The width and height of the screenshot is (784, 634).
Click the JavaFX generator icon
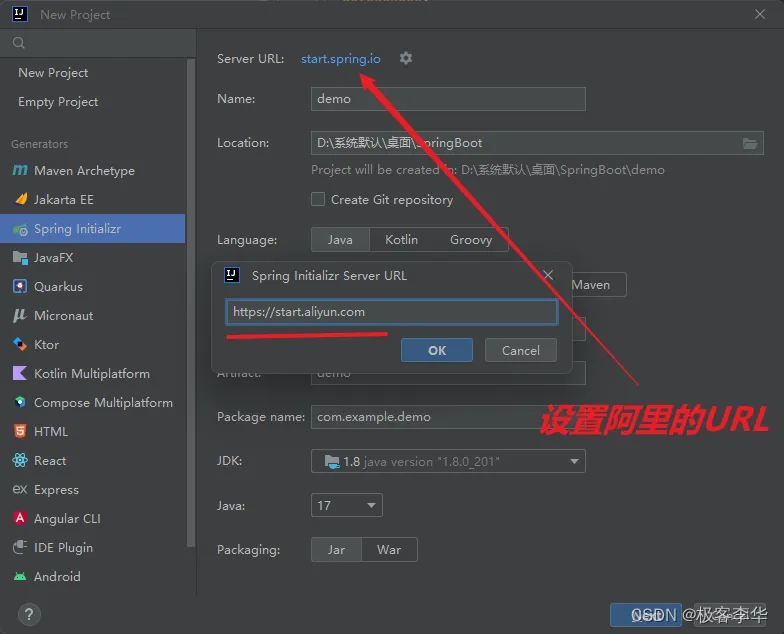tap(20, 258)
